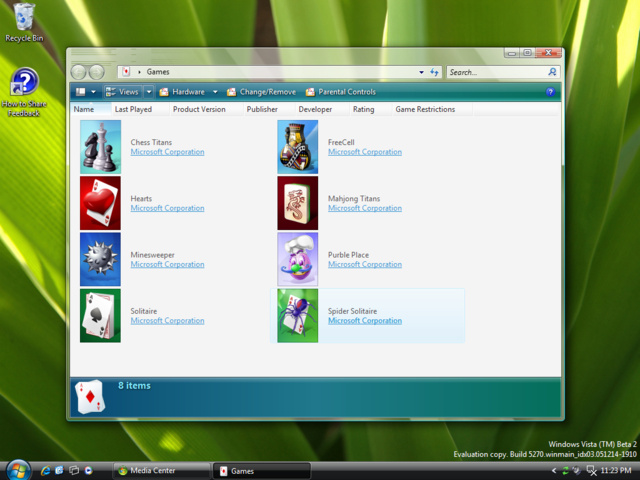Show hidden tray icons chevron

point(554,471)
